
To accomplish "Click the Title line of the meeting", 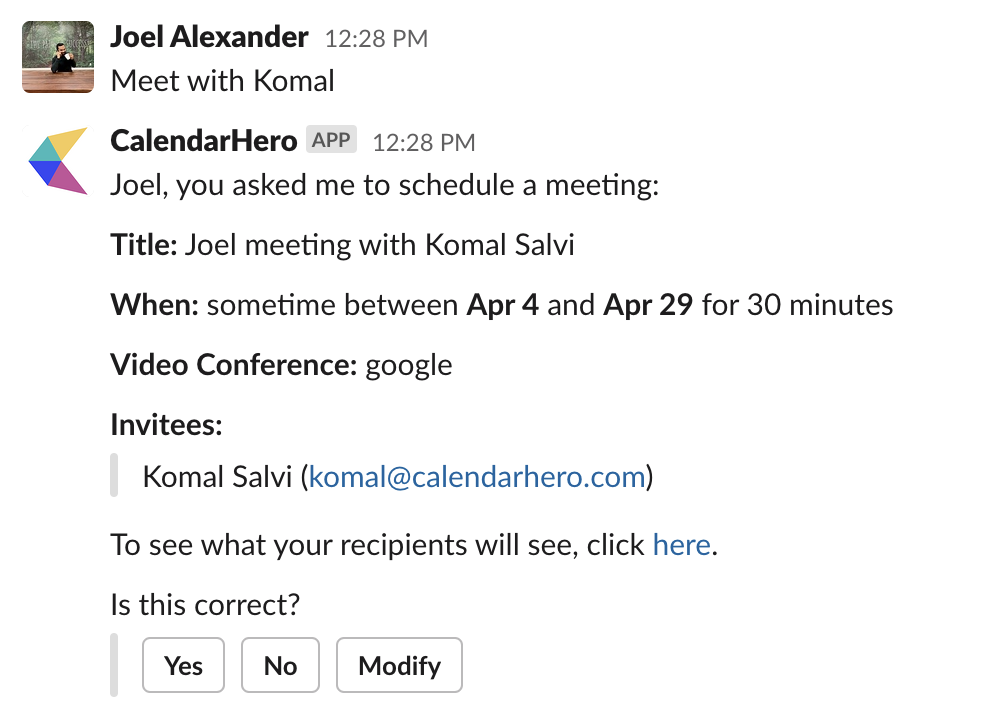I will tap(342, 245).
